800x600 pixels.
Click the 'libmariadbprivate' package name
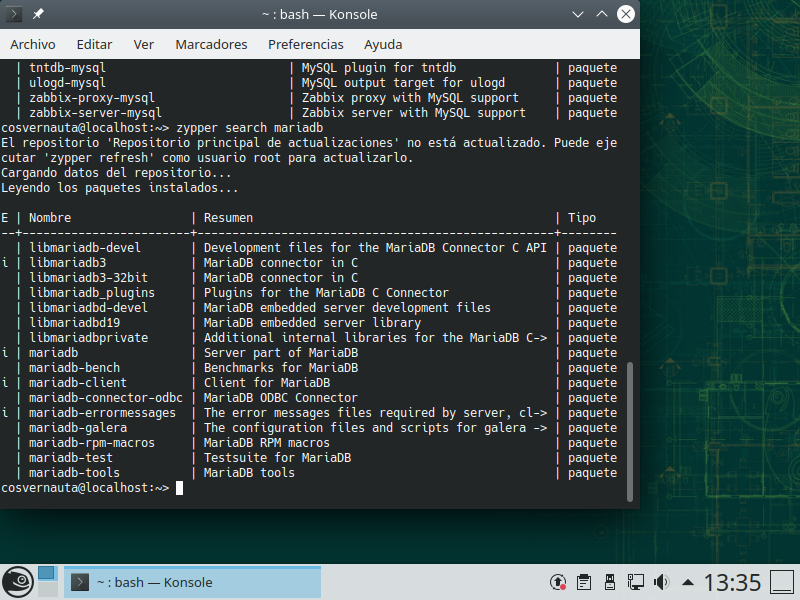tap(88, 338)
